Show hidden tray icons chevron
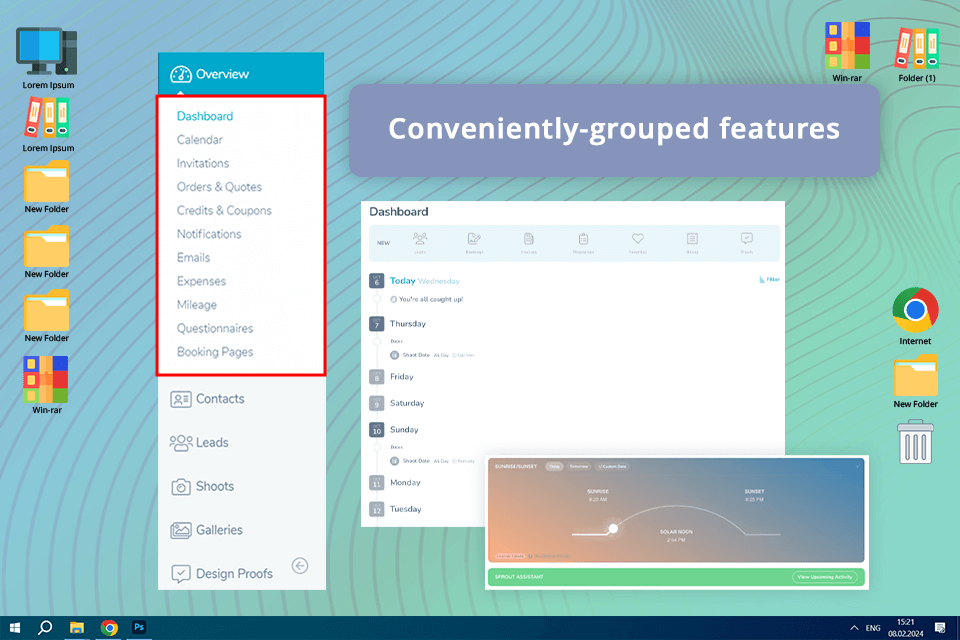This screenshot has width=960, height=640. pyautogui.click(x=854, y=628)
